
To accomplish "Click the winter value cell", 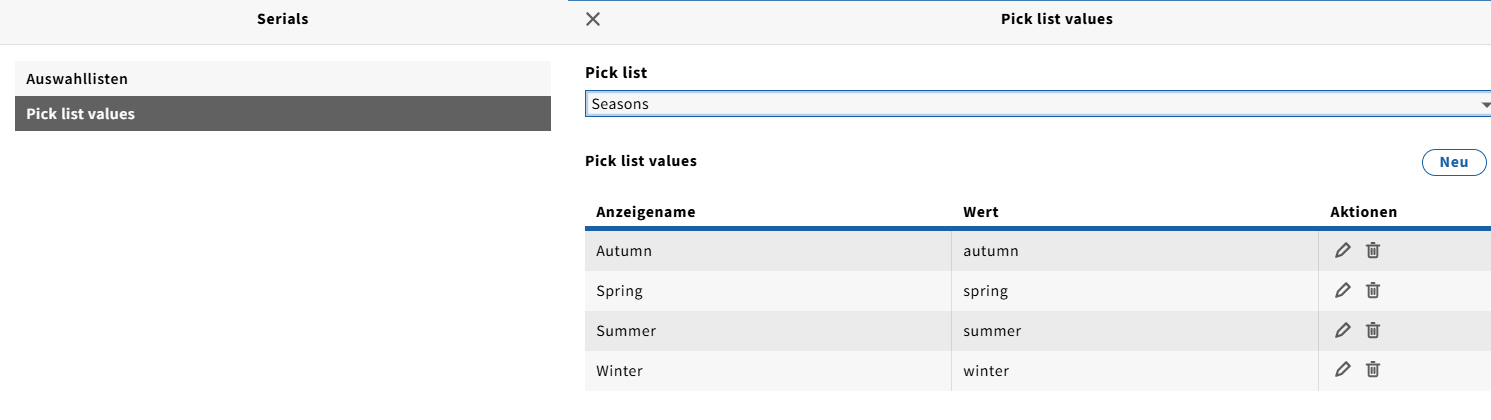I will click(x=986, y=371).
